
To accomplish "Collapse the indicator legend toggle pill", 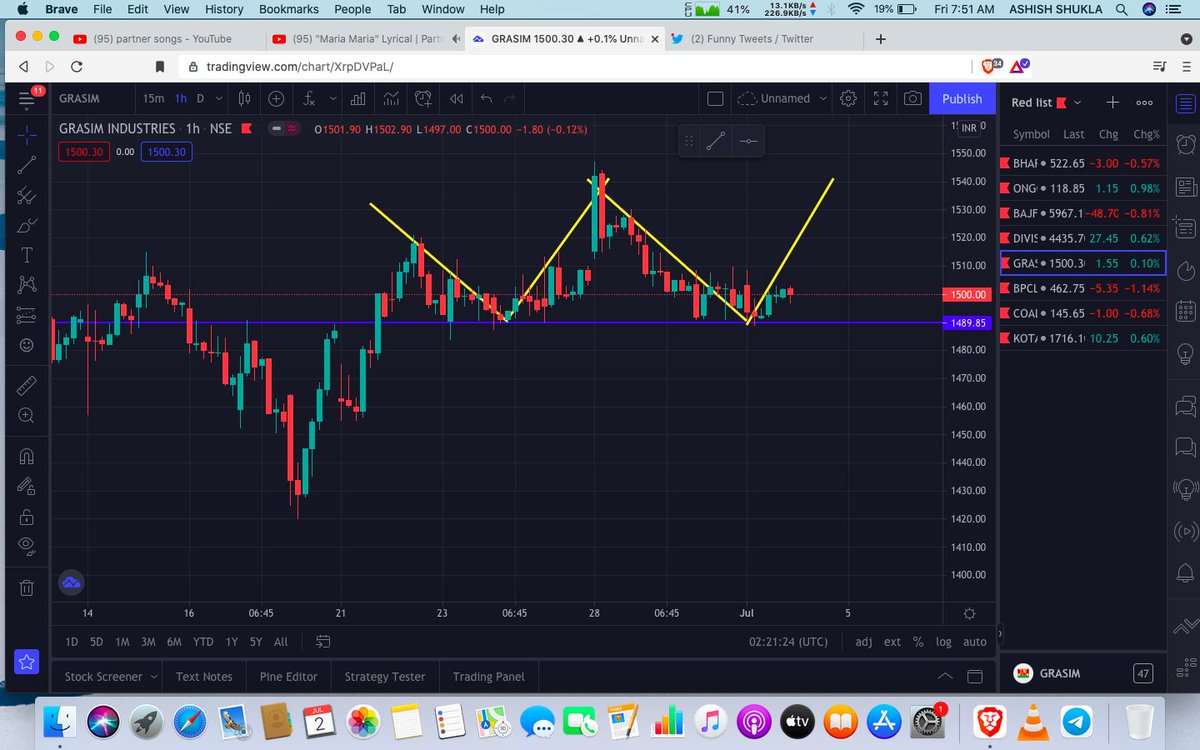I will coord(285,129).
